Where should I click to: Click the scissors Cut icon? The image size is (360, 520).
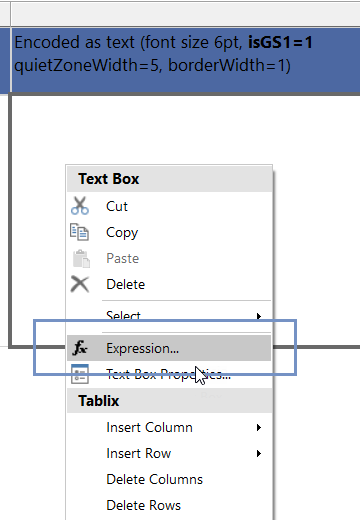[80, 206]
